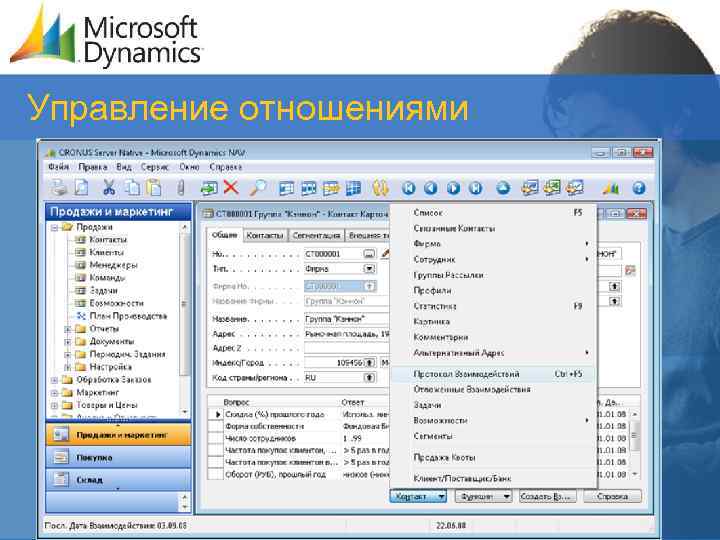Expand the Обработка Заказов folder
This screenshot has width=720, height=540.
(55, 380)
